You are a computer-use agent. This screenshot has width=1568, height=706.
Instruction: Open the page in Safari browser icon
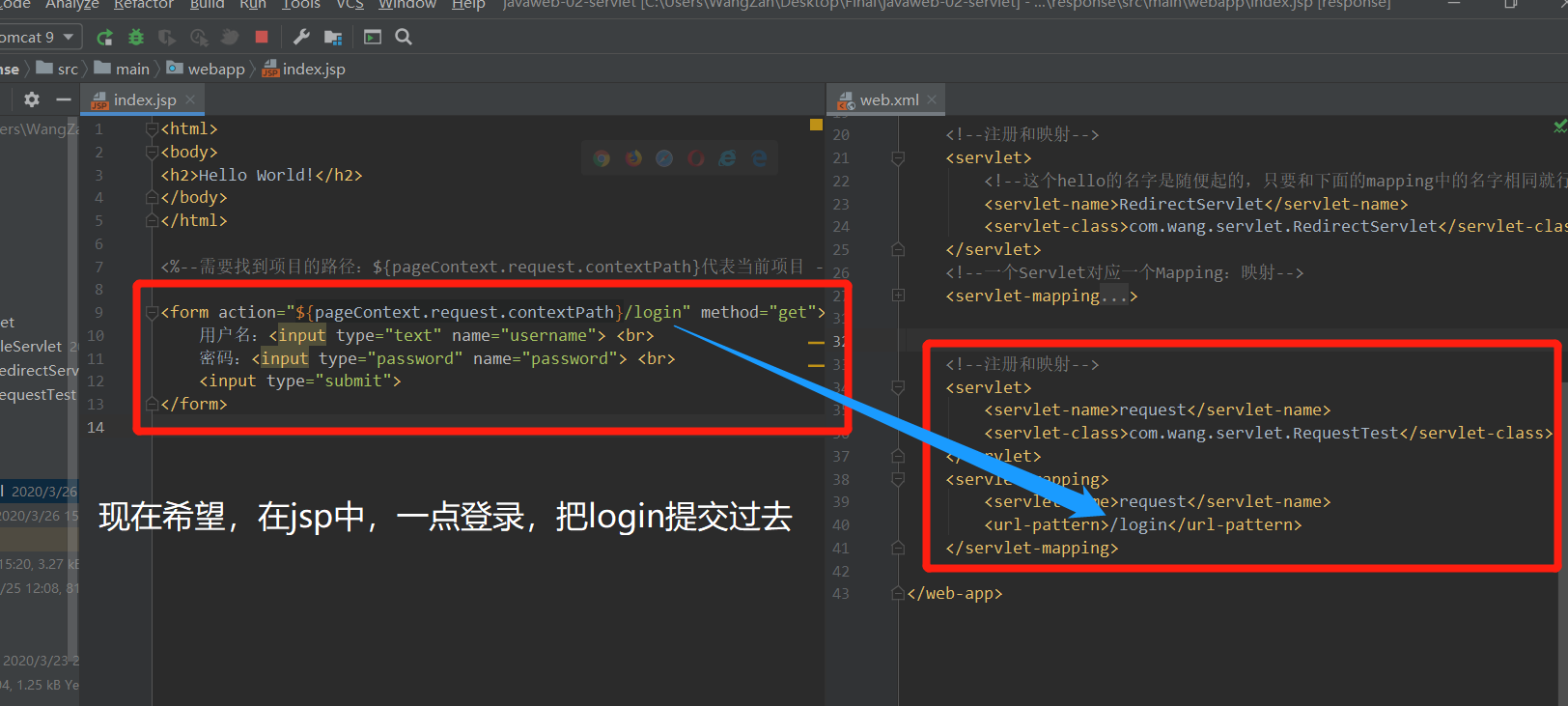click(664, 158)
